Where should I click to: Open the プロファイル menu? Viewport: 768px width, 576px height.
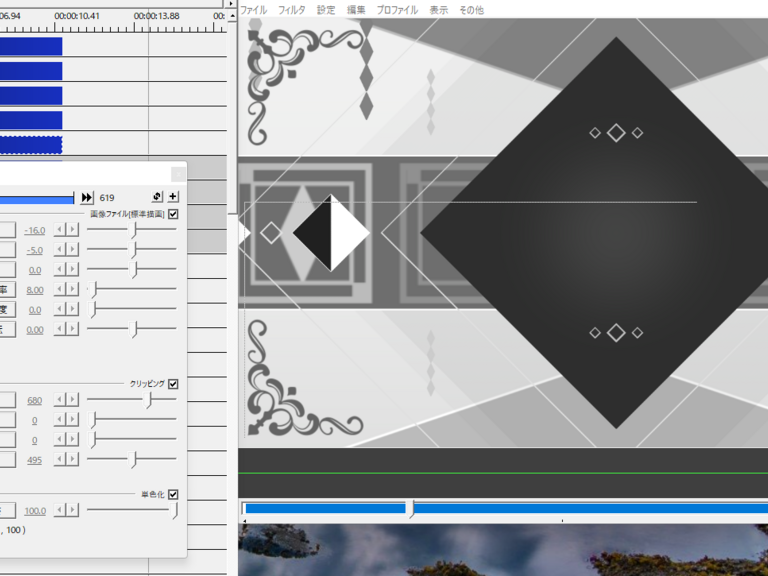397,10
